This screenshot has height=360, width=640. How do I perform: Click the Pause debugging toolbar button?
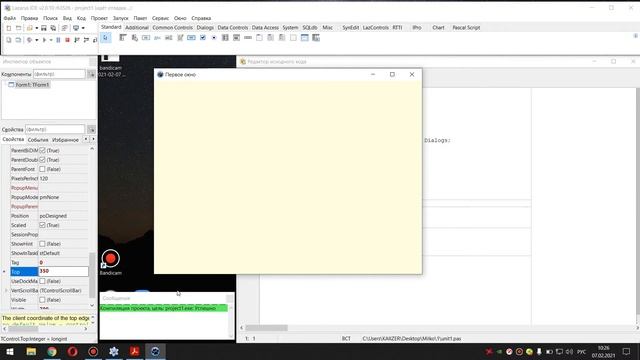58,40
